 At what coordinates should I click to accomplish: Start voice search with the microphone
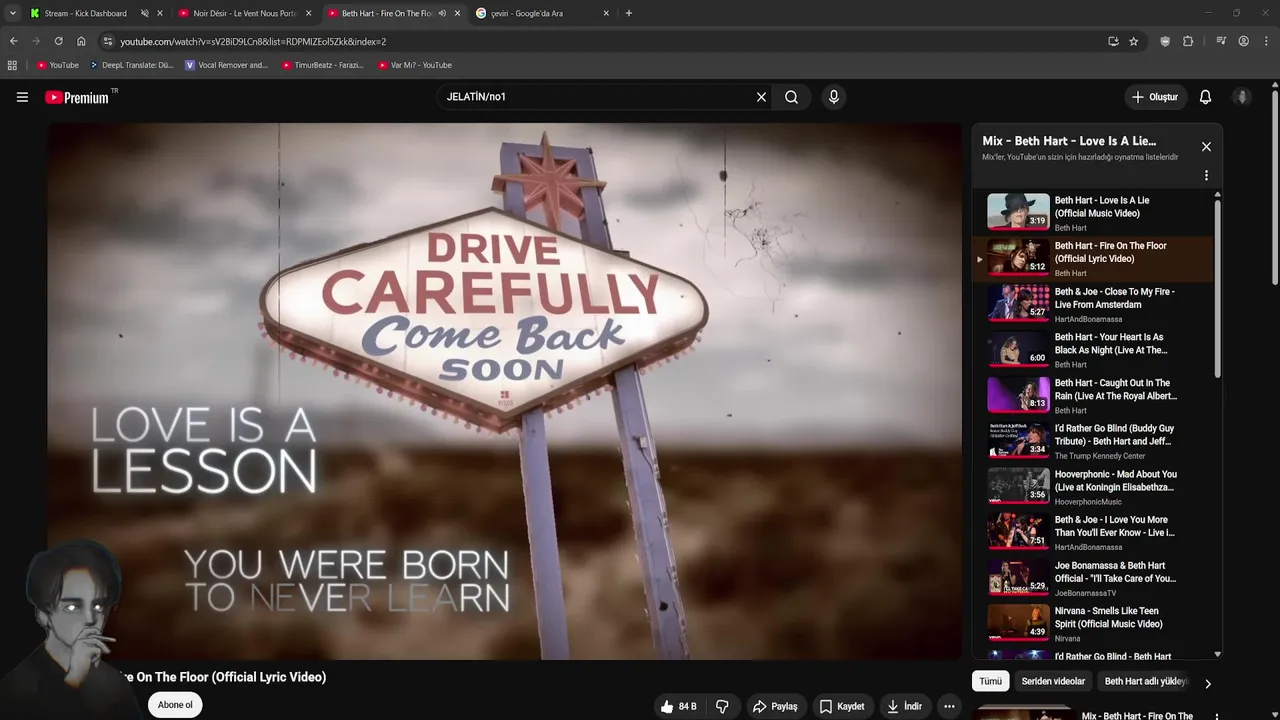point(834,97)
